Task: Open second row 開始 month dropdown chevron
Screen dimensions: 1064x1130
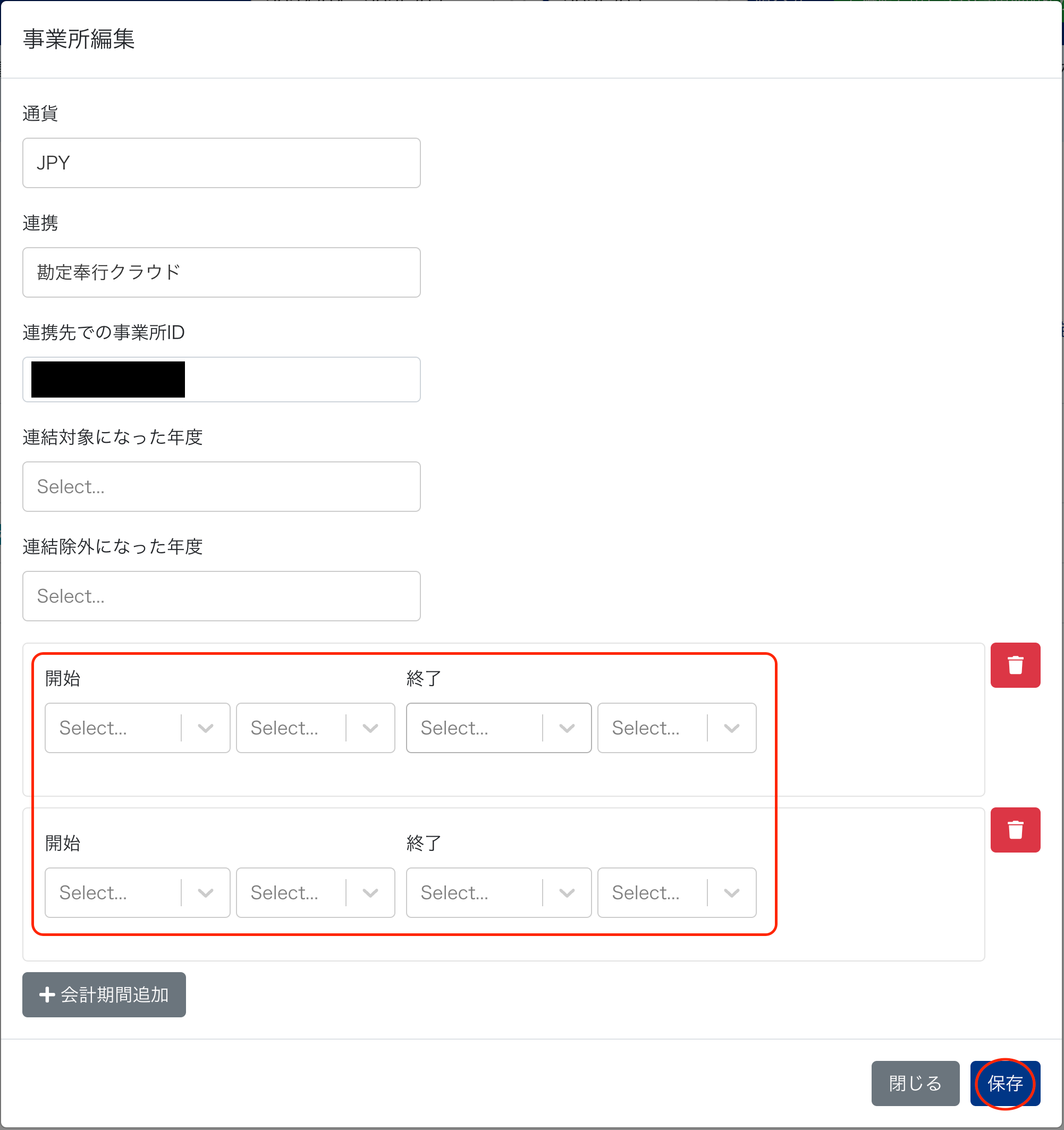Action: click(x=370, y=893)
